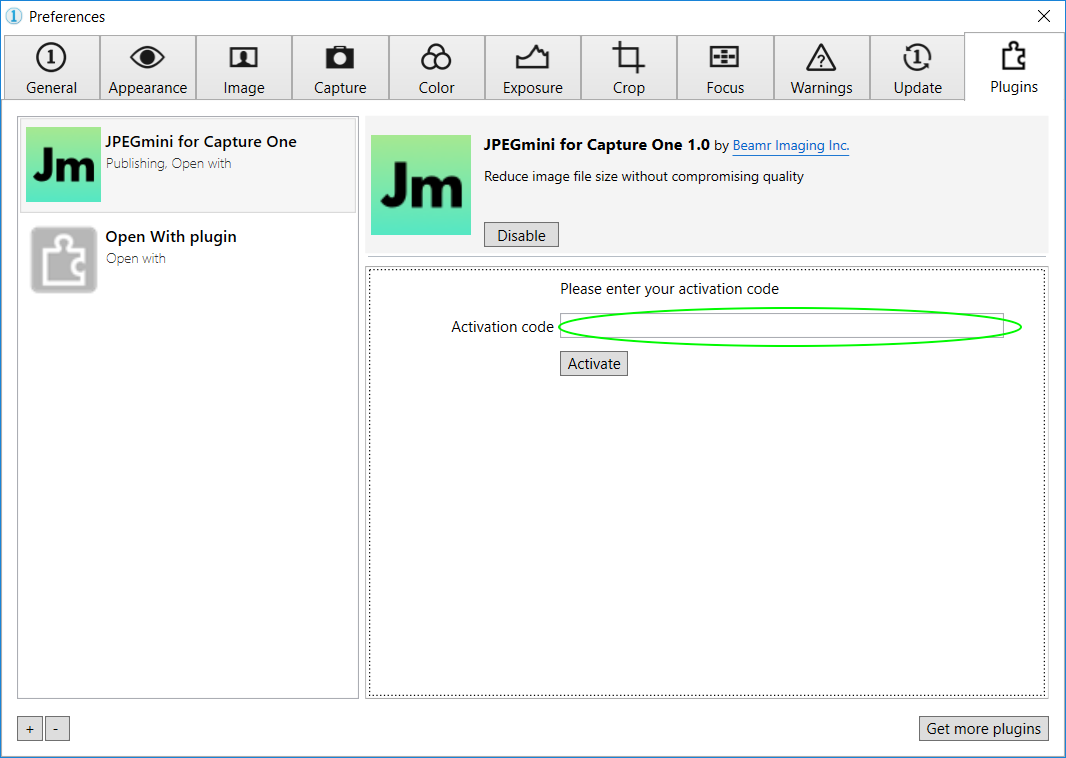Add a plugin with plus button
Viewport: 1066px width, 758px height.
coord(30,730)
